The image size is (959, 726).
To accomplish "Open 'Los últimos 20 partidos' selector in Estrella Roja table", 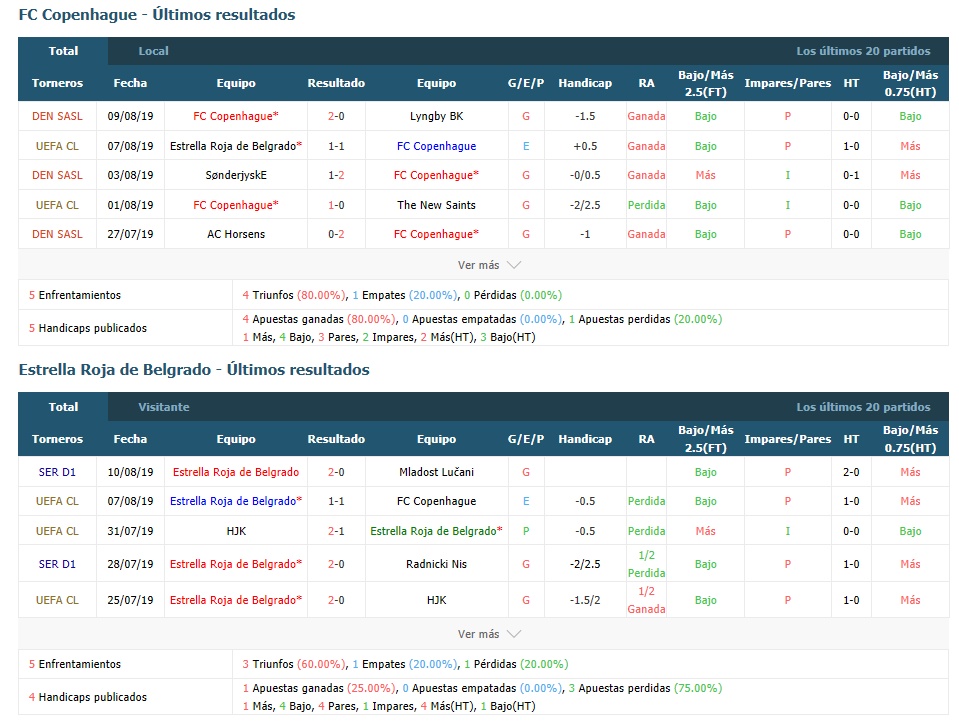I will 863,407.
